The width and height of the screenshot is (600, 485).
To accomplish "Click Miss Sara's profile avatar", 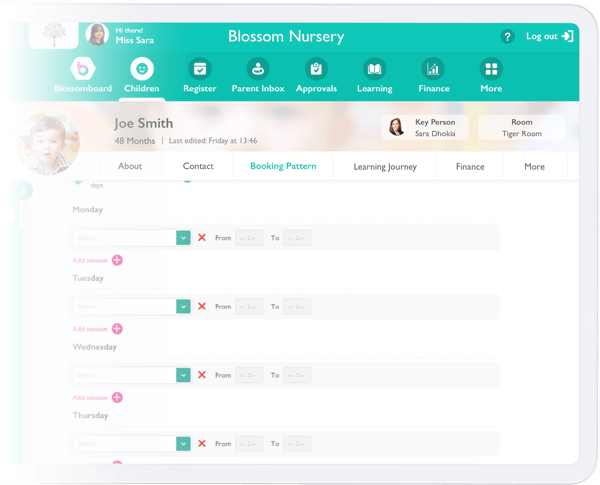I will point(97,34).
